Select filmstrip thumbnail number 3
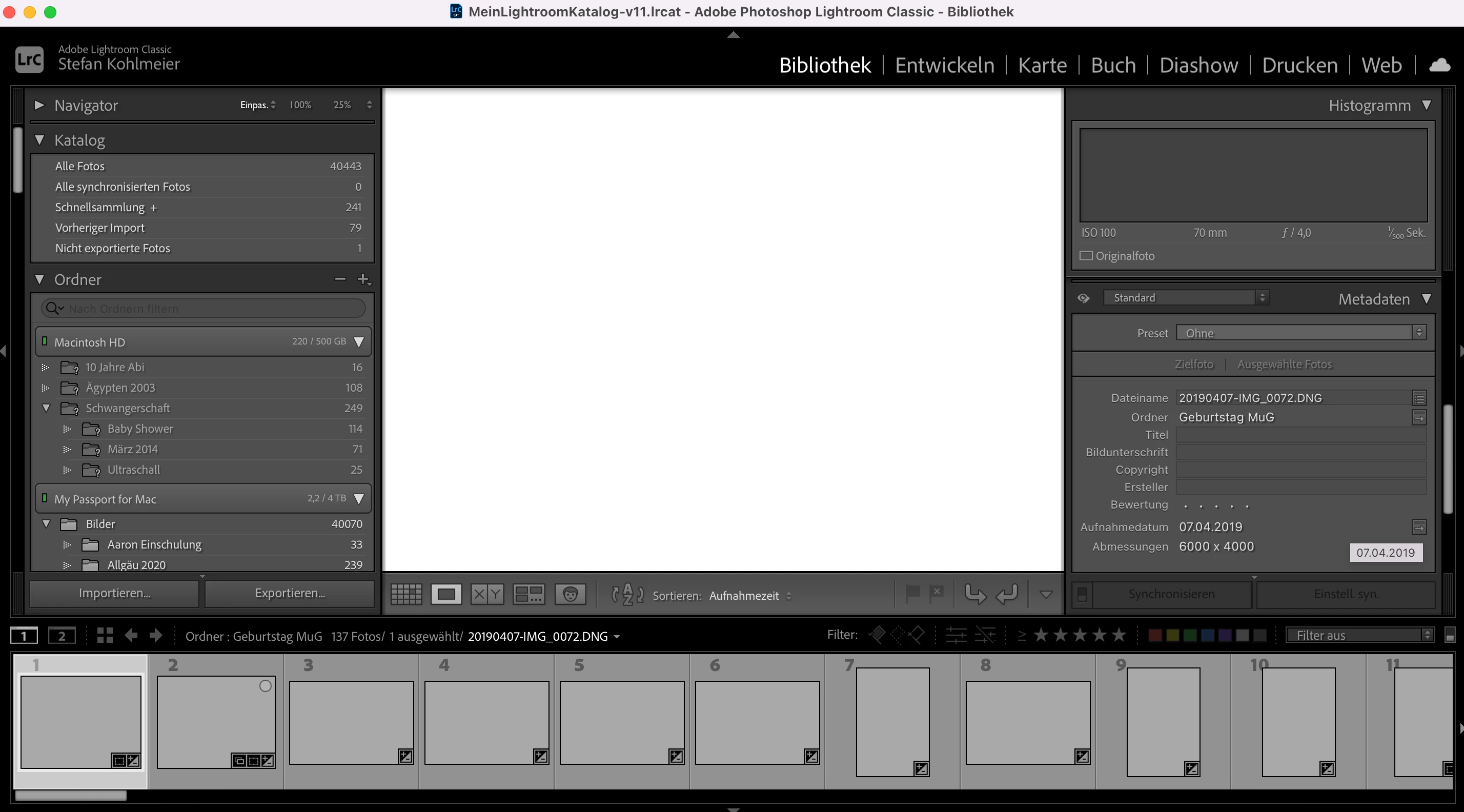1464x812 pixels. (x=351, y=722)
